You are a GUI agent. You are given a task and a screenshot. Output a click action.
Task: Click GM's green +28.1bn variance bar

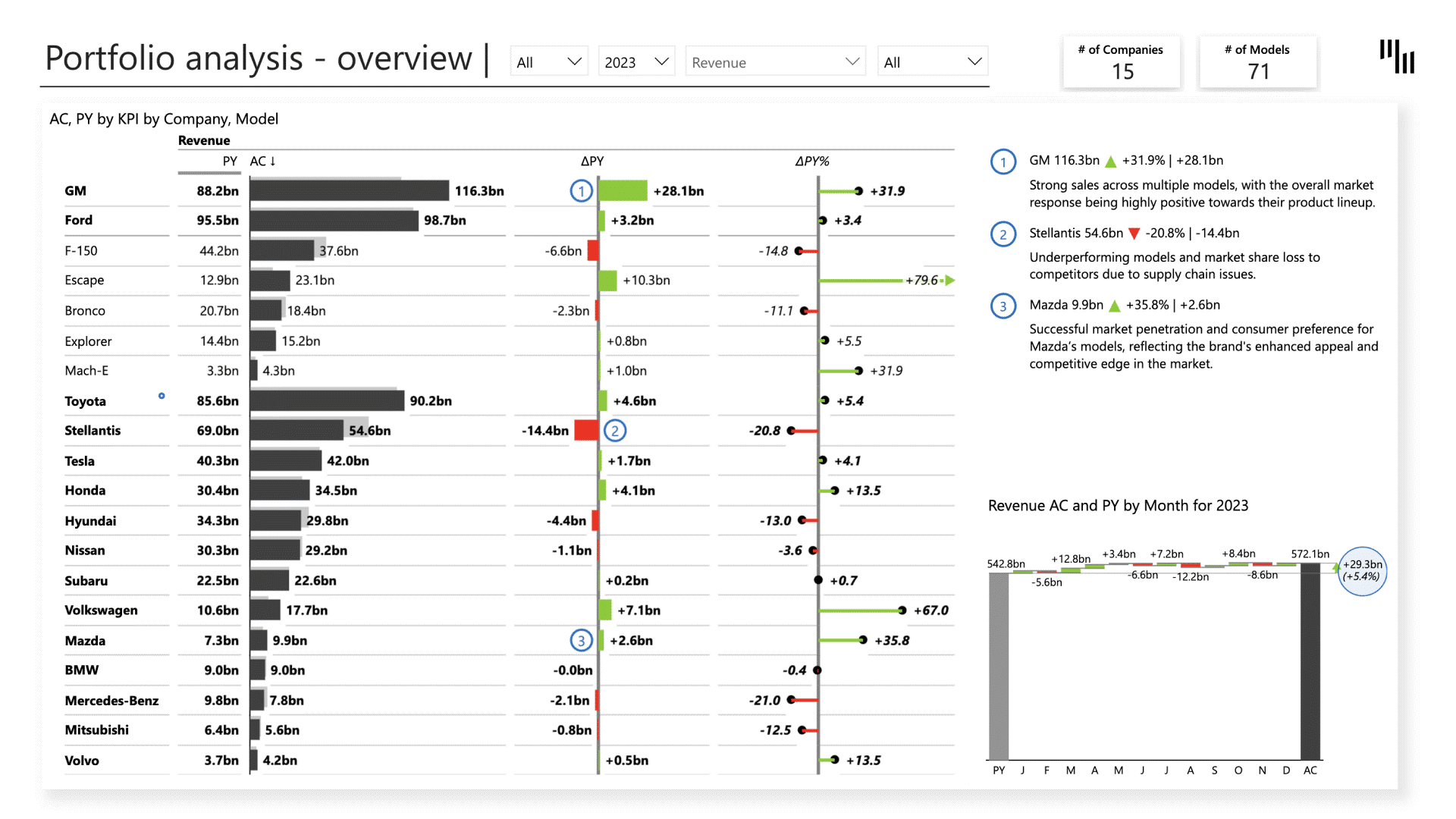623,191
